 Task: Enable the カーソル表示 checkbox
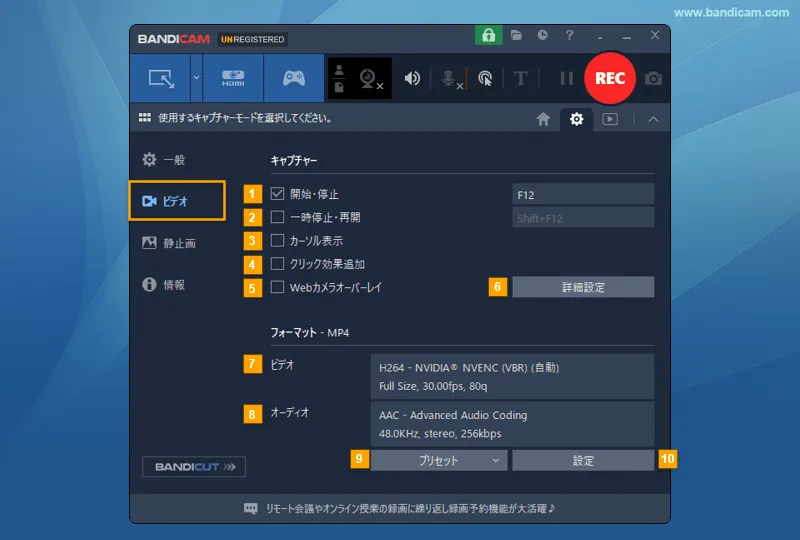tap(277, 240)
